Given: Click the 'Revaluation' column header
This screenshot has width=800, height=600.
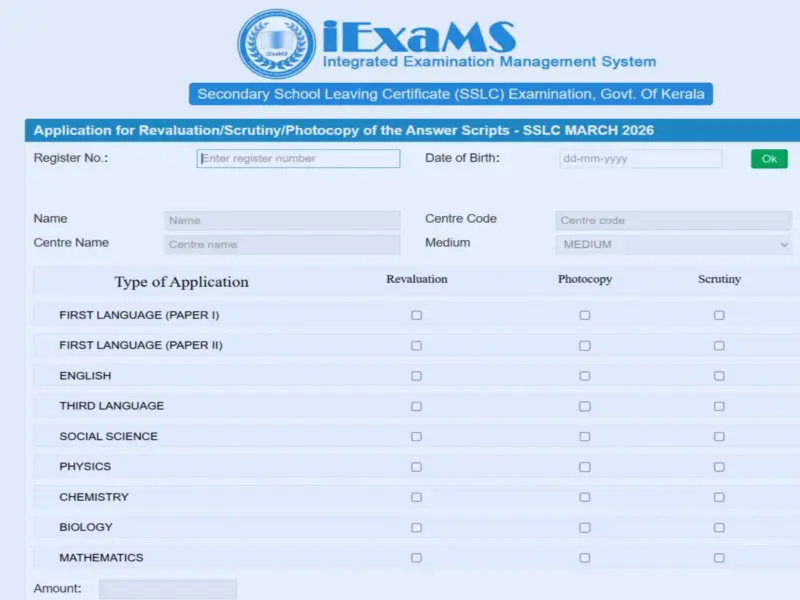Looking at the screenshot, I should tap(416, 279).
